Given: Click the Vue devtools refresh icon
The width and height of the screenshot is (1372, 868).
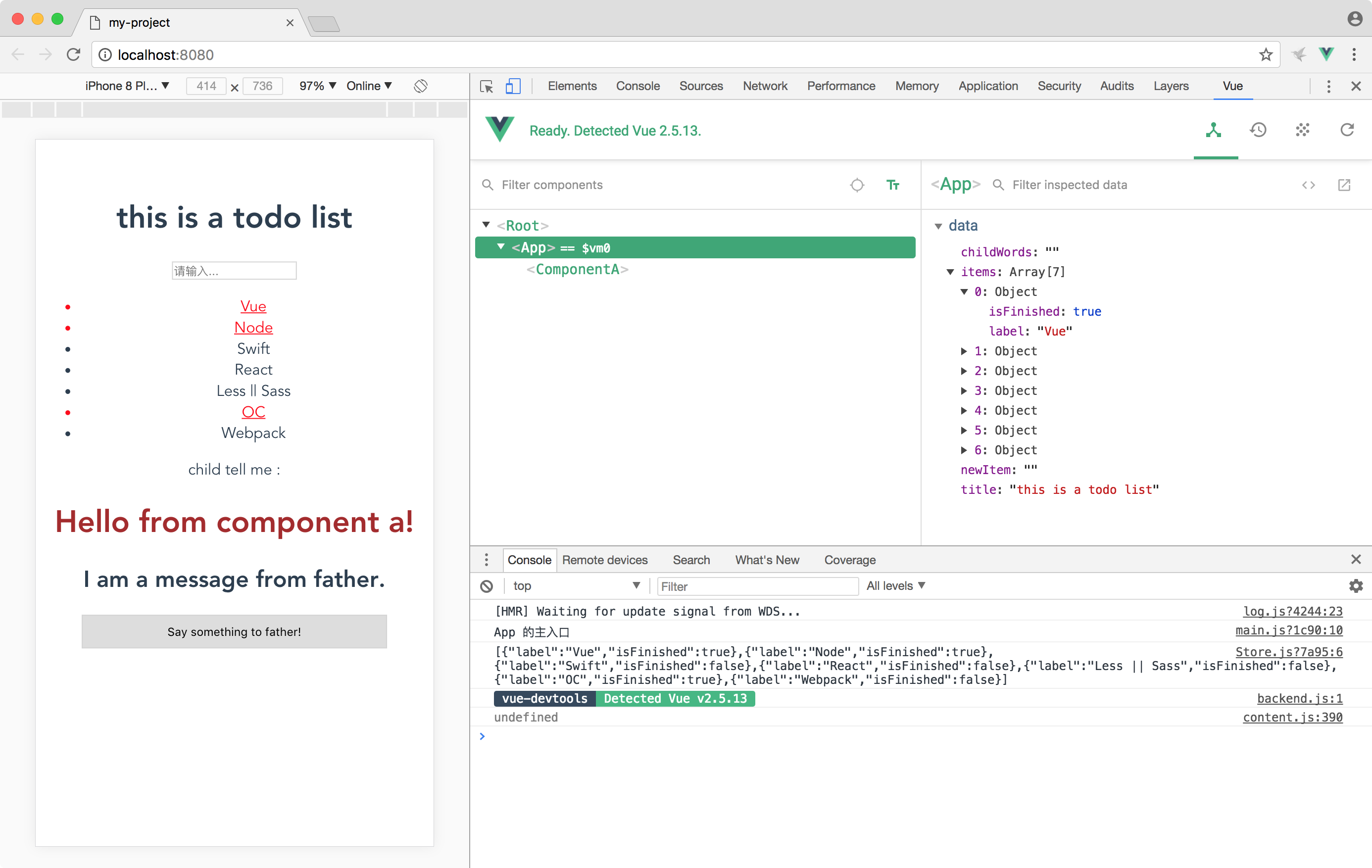Looking at the screenshot, I should 1347,131.
